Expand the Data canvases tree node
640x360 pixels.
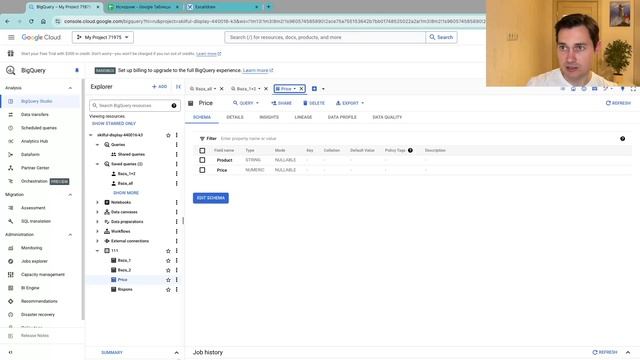(x=97, y=212)
